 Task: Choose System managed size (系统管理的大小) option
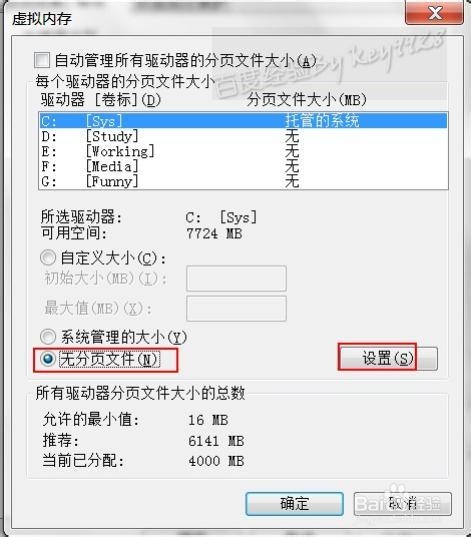pos(48,337)
